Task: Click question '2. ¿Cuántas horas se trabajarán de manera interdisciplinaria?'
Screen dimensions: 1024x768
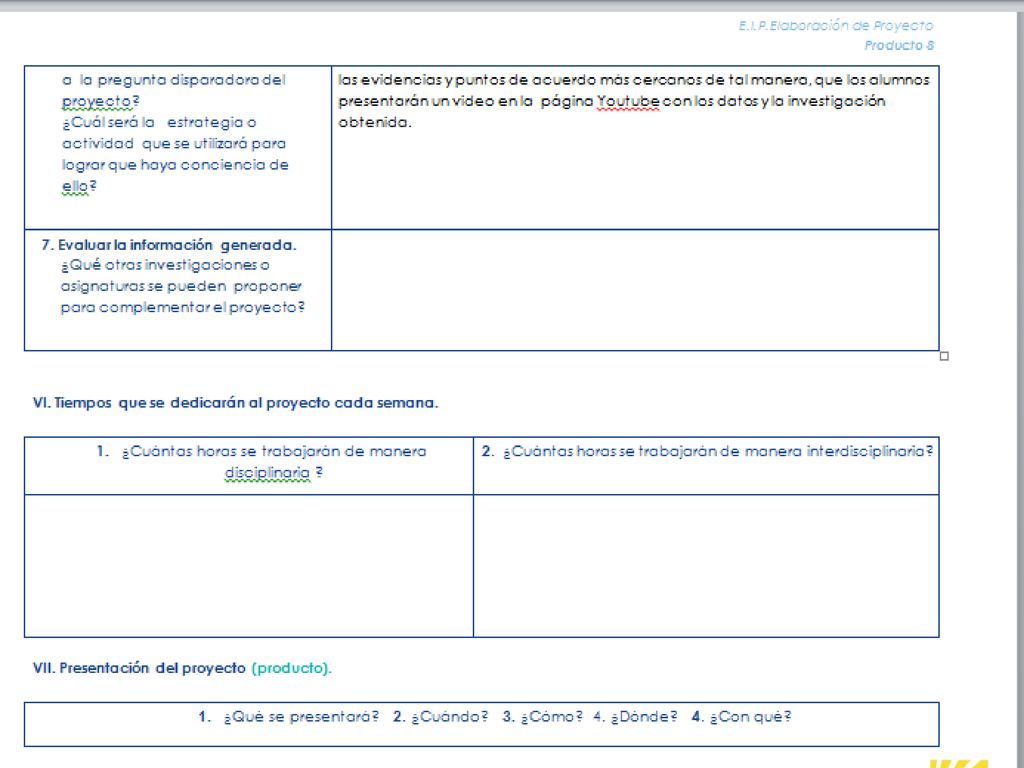Action: (707, 451)
